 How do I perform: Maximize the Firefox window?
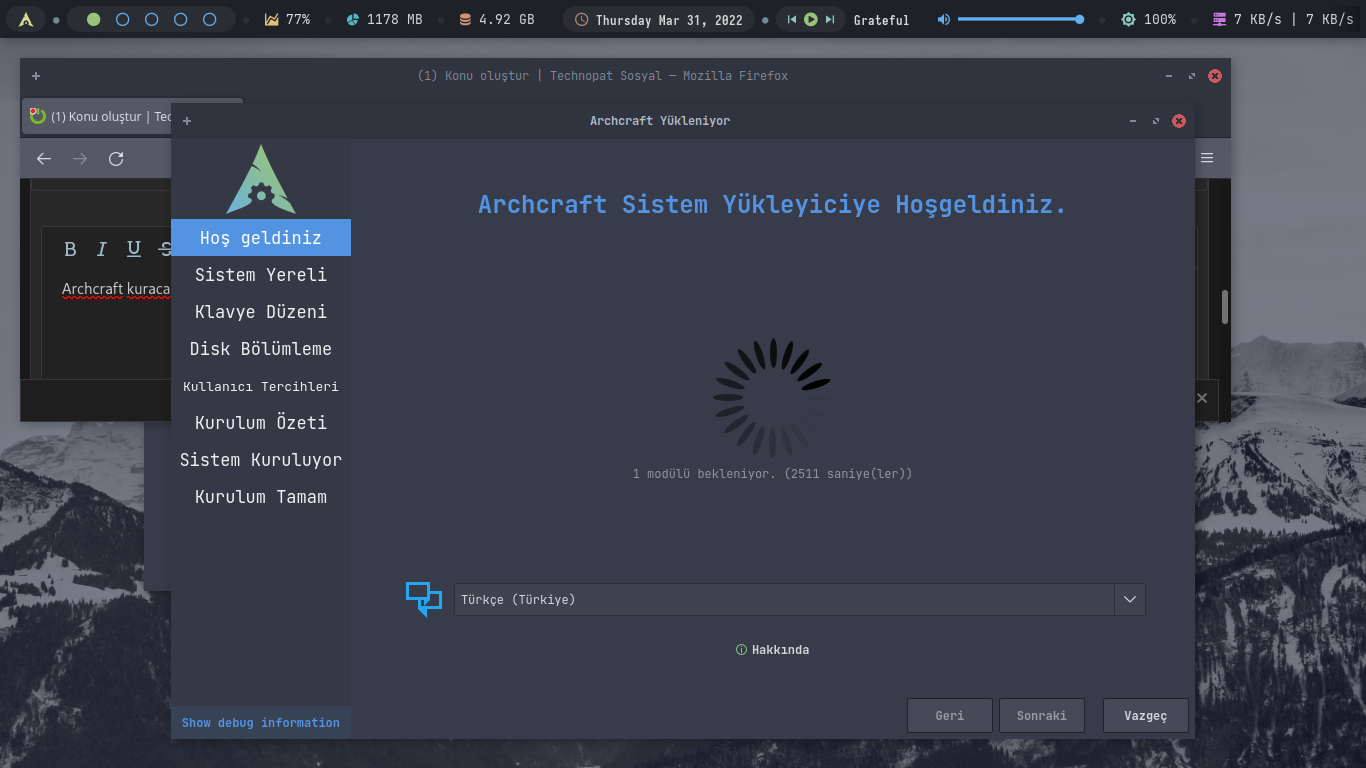(x=1192, y=76)
